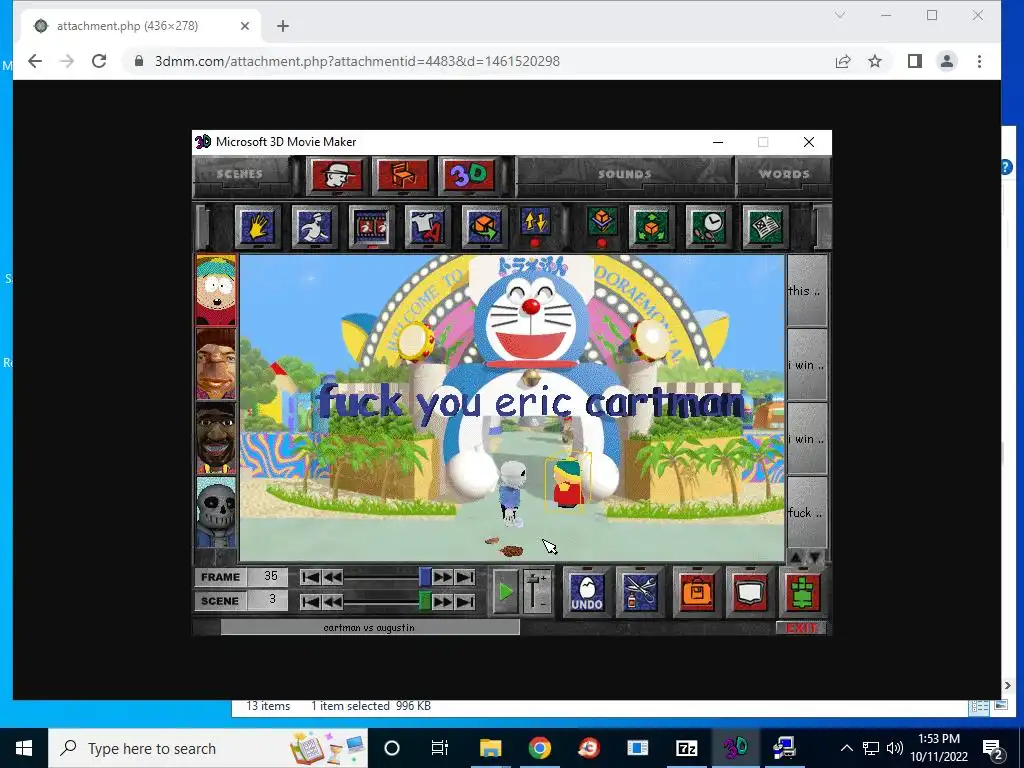The height and width of the screenshot is (768, 1024).
Task: Select the running figure action tool
Action: click(314, 227)
